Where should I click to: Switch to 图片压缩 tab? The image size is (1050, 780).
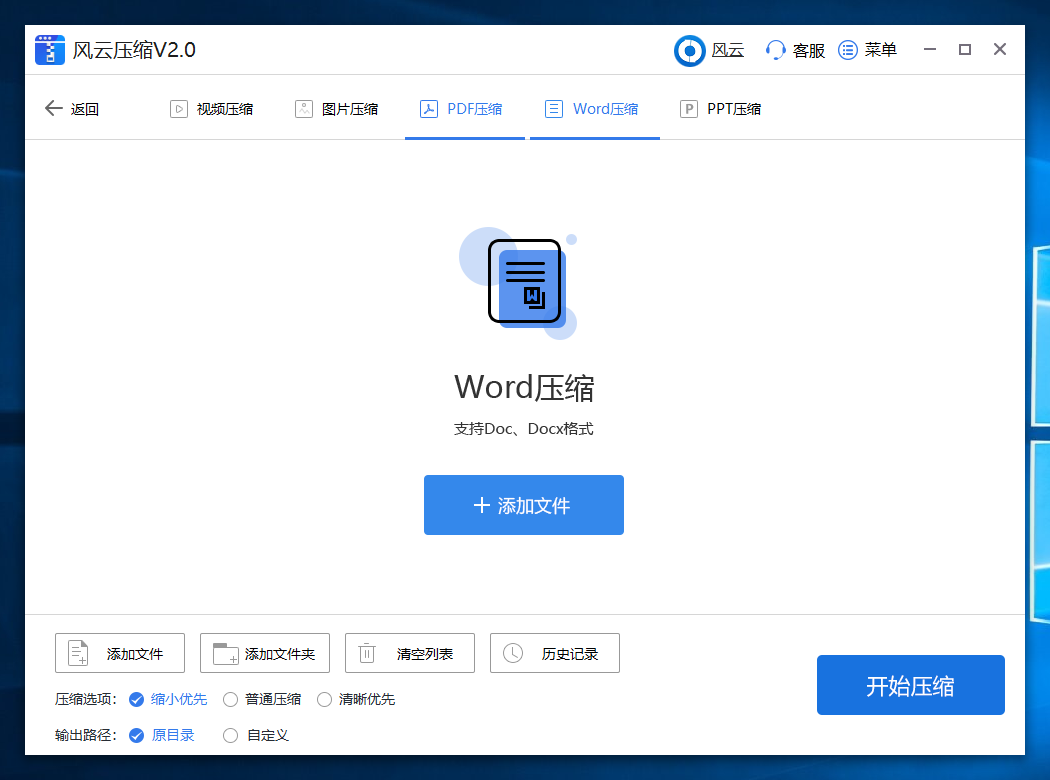click(337, 109)
